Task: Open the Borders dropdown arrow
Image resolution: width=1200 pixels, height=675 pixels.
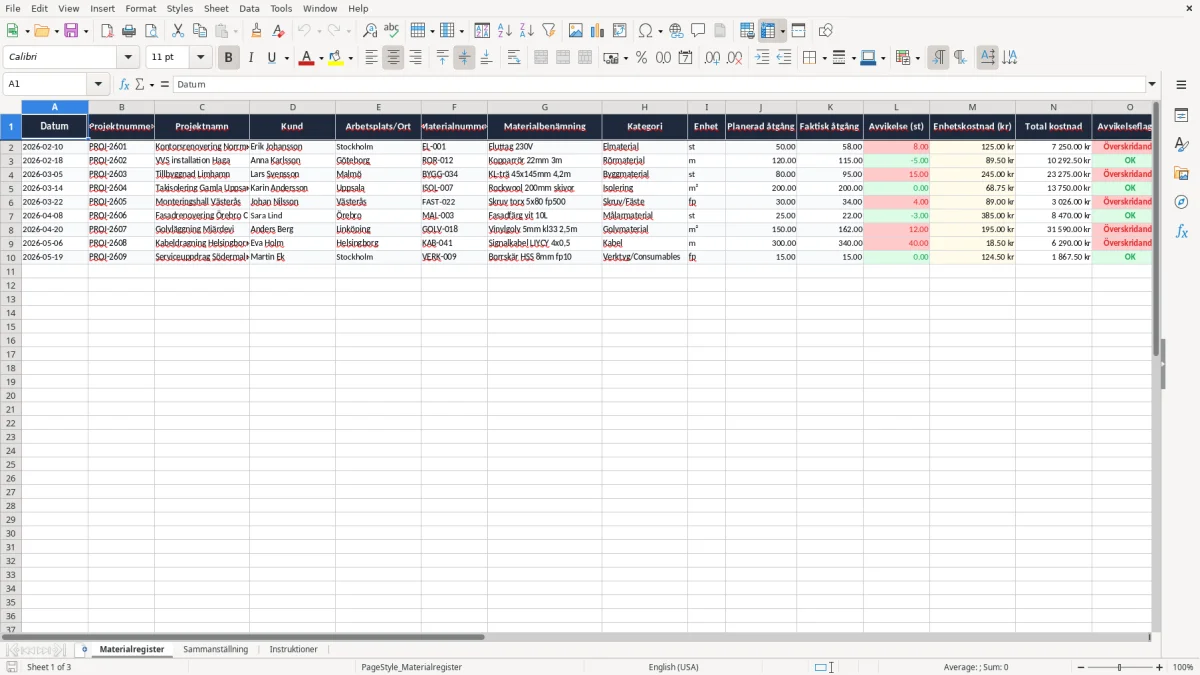Action: coord(823,58)
